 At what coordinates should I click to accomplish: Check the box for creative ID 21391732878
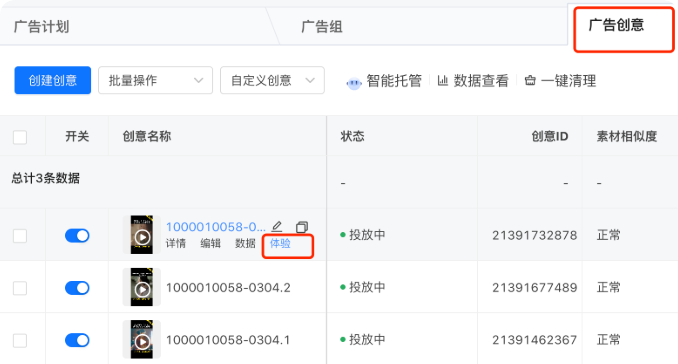tap(20, 236)
